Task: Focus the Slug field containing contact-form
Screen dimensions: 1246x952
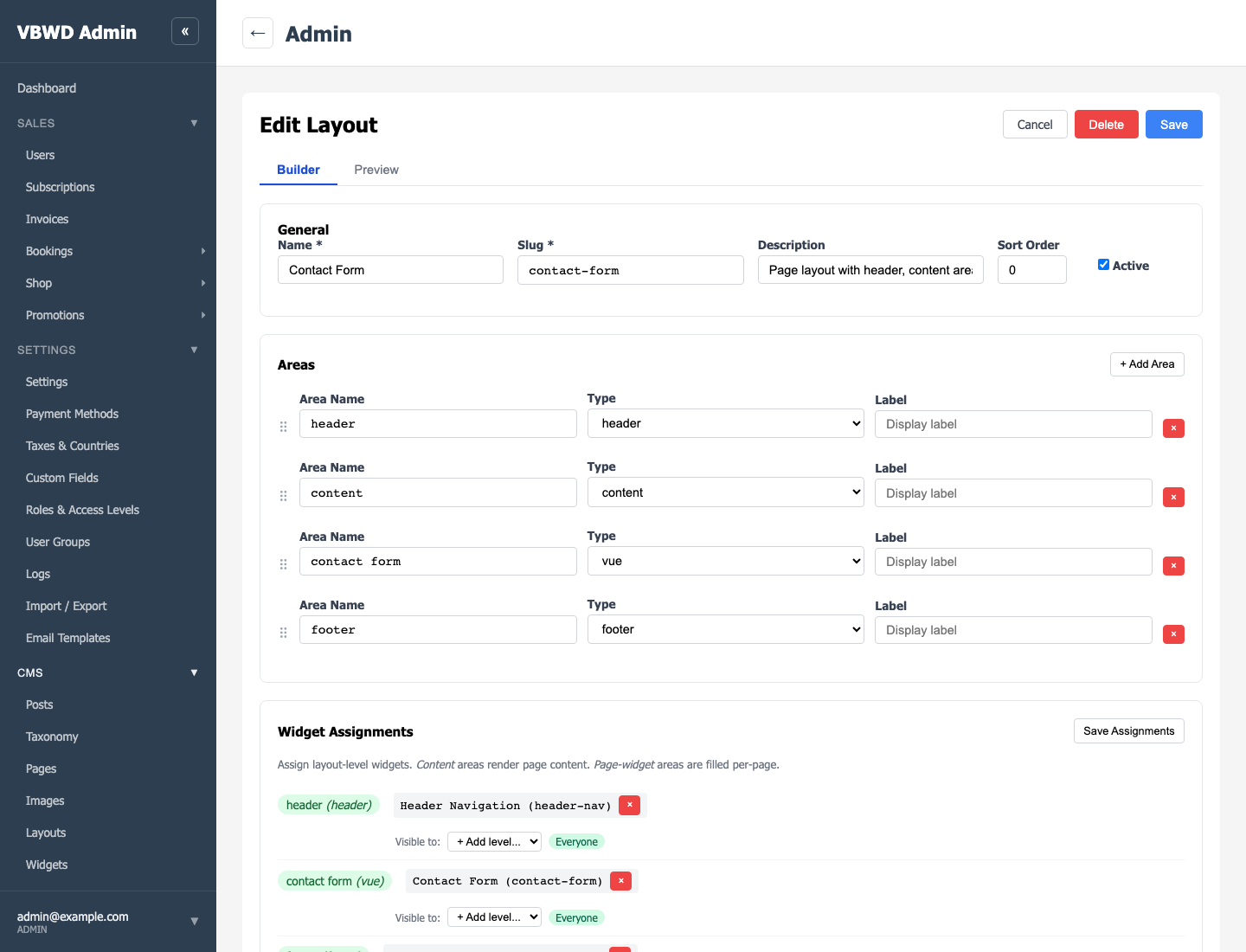Action: coord(630,270)
